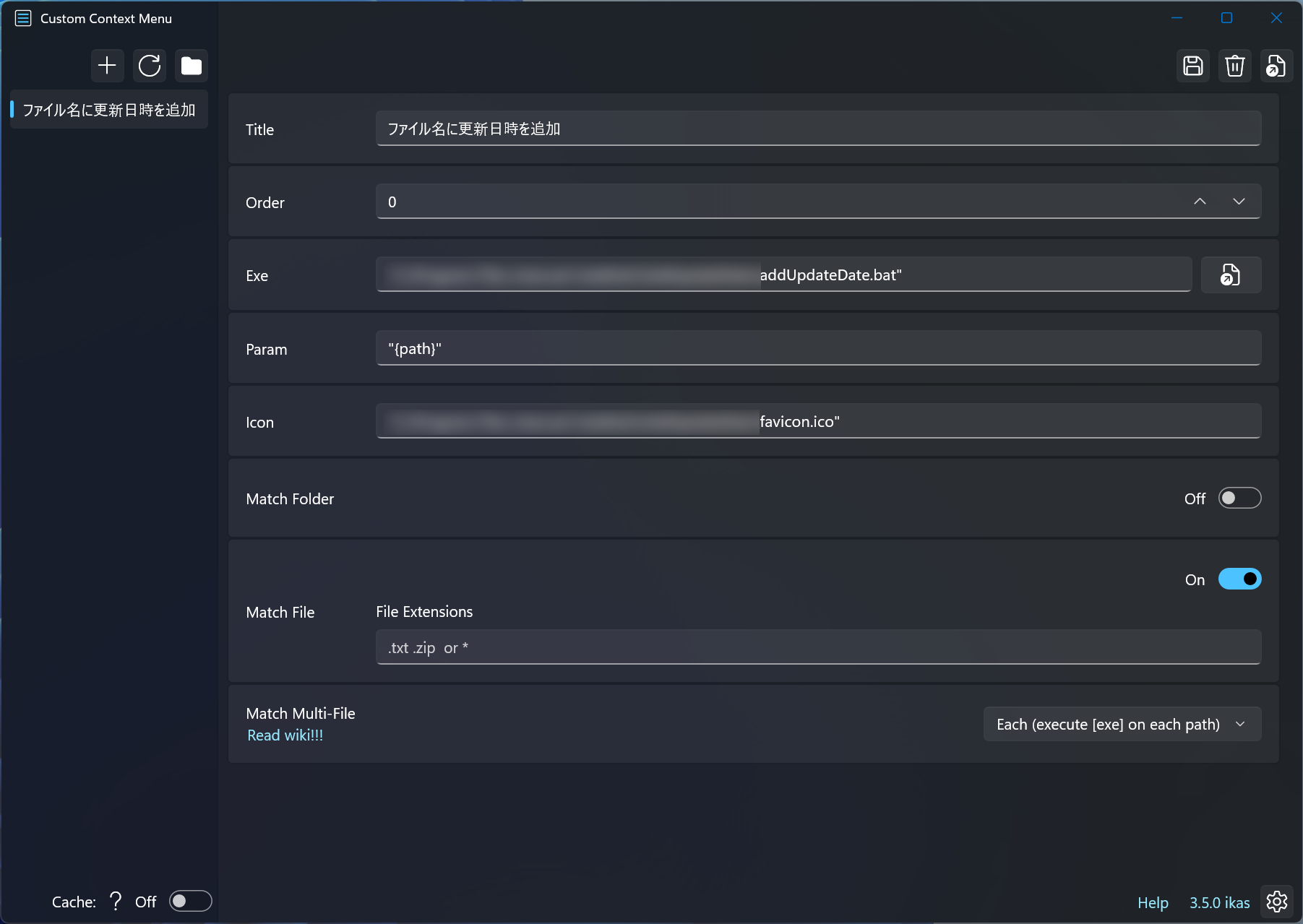Save the current menu item

click(1192, 66)
